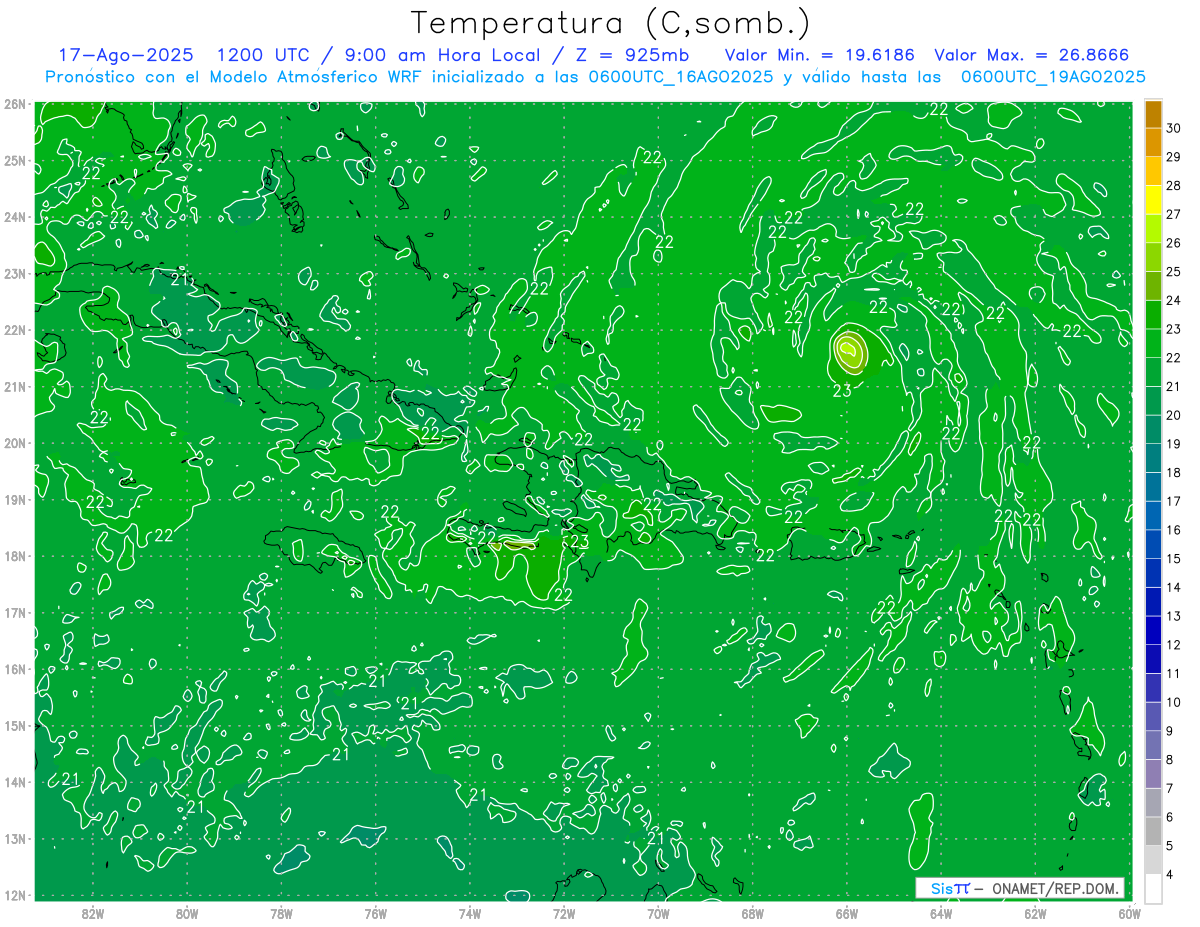Click the 62W longitude axis label
1200x927 pixels.
[x=1035, y=912]
